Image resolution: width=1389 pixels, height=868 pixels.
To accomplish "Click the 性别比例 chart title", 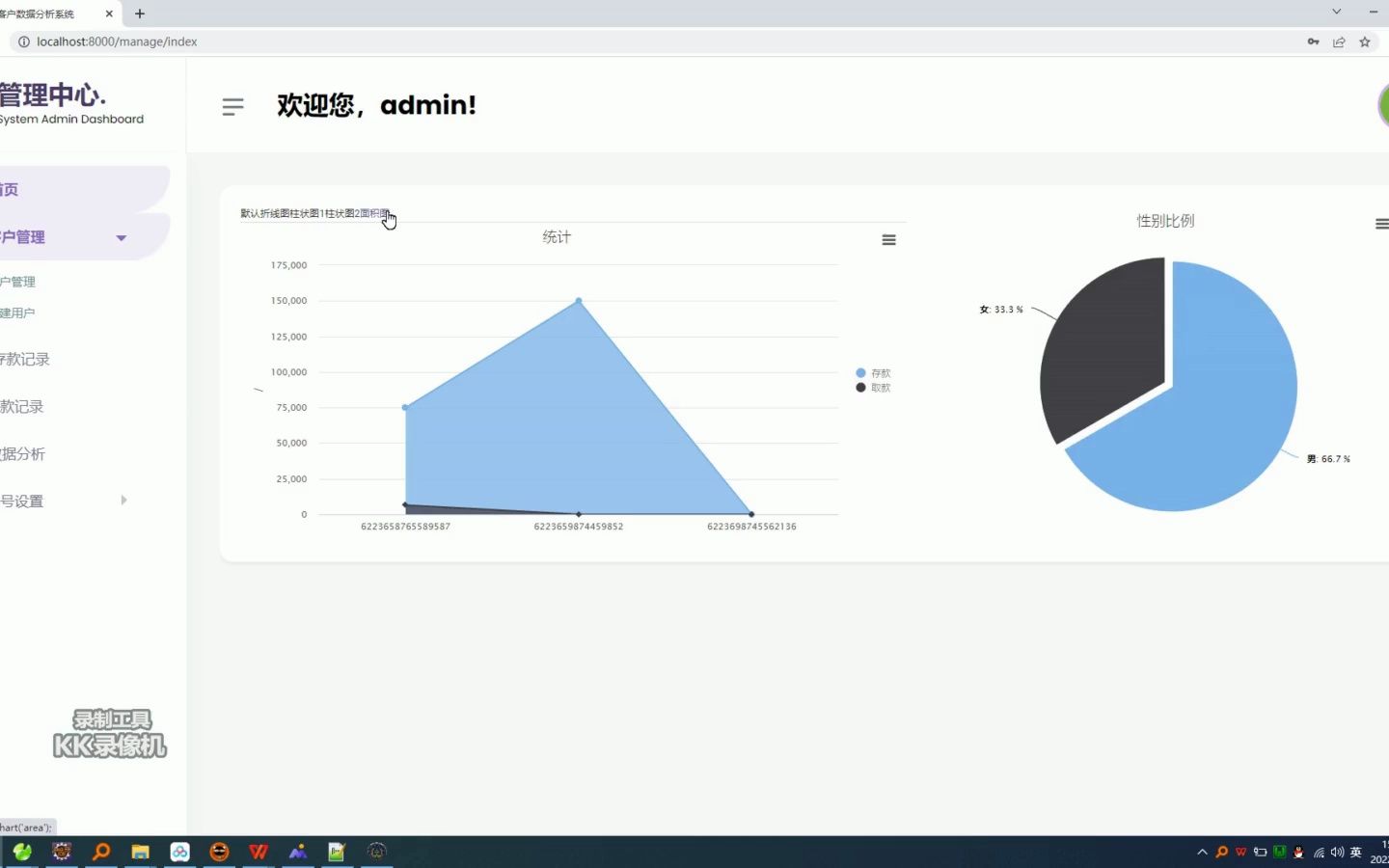I will [x=1165, y=221].
